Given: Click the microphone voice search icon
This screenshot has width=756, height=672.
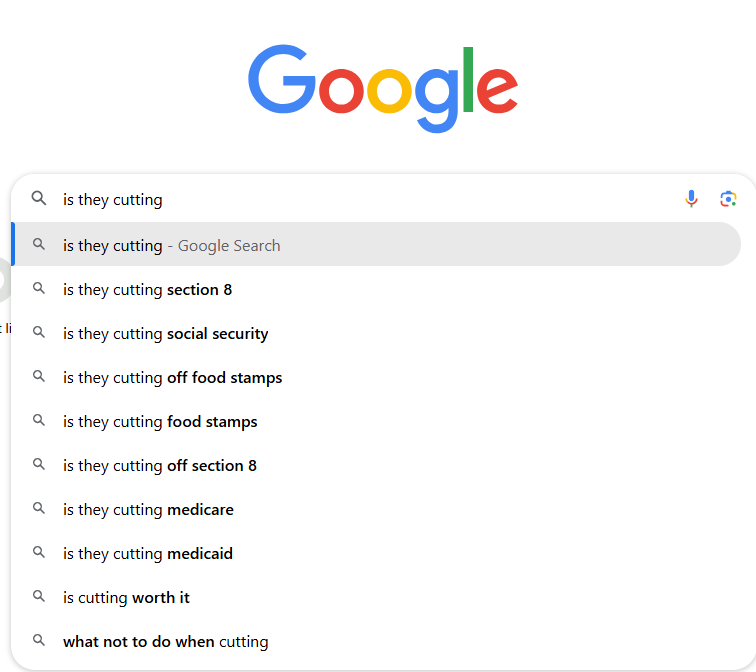Looking at the screenshot, I should 691,199.
